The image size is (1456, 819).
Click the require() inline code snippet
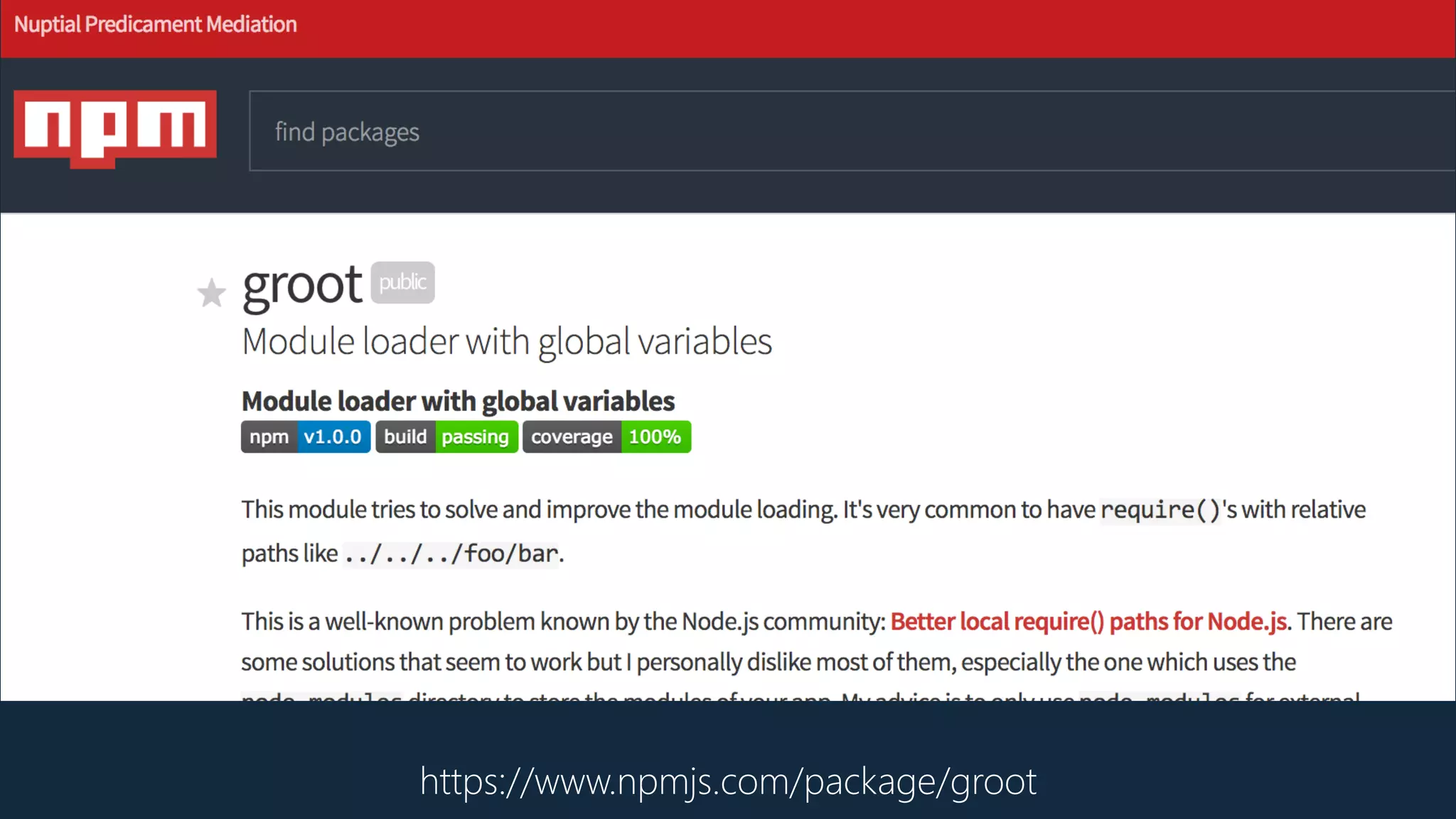tap(1160, 510)
